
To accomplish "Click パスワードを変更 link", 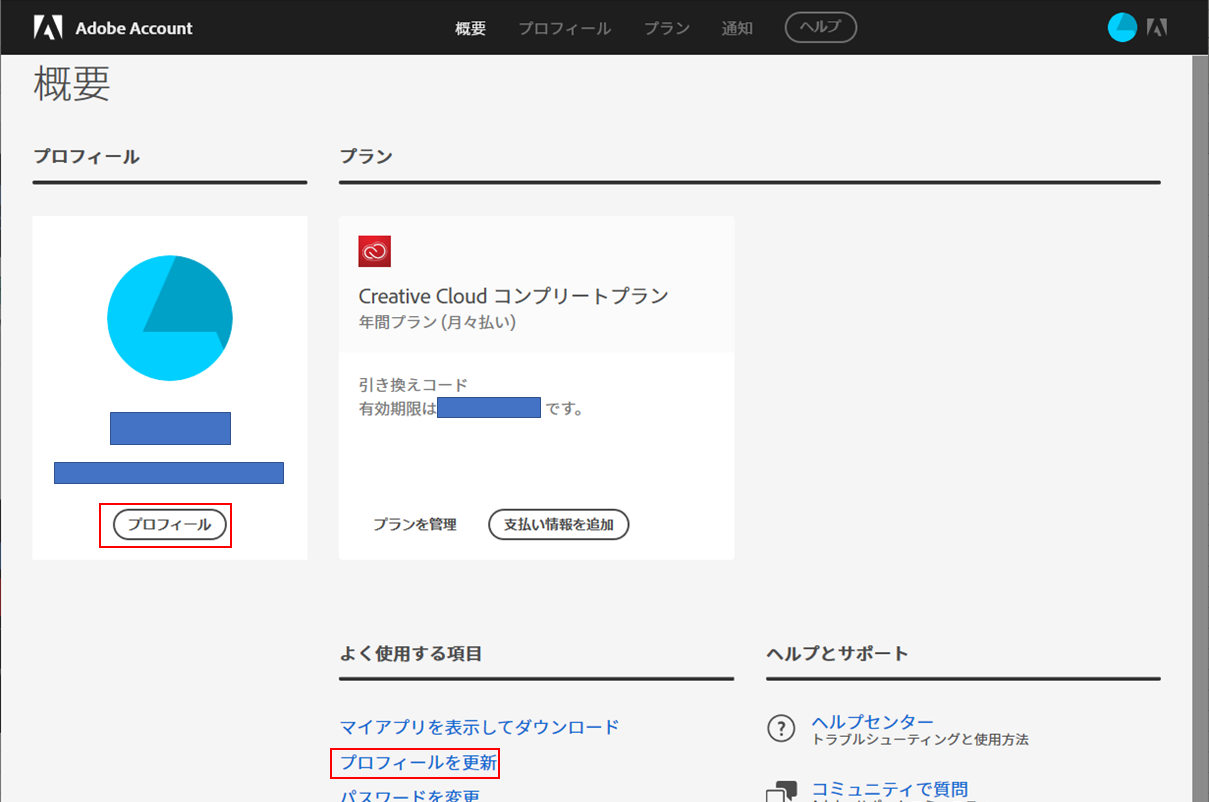I will [409, 795].
